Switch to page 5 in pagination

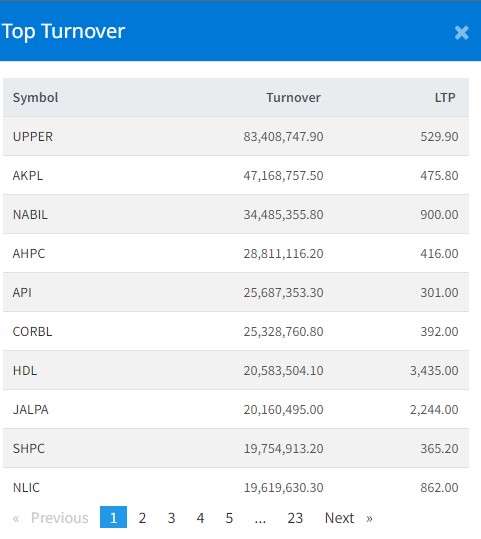[x=229, y=518]
